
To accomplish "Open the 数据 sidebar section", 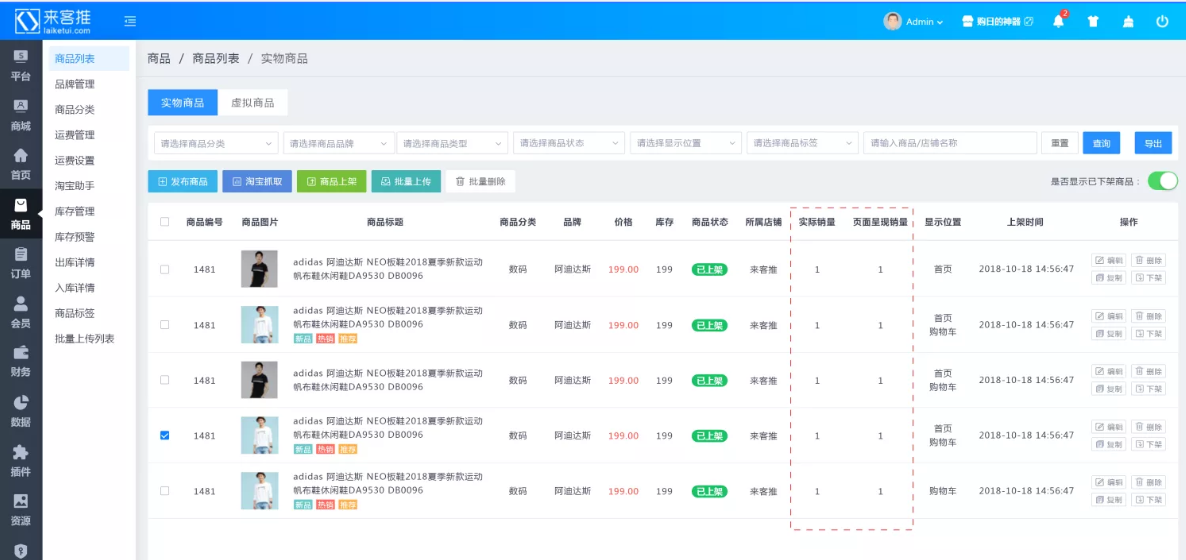I will (21, 412).
